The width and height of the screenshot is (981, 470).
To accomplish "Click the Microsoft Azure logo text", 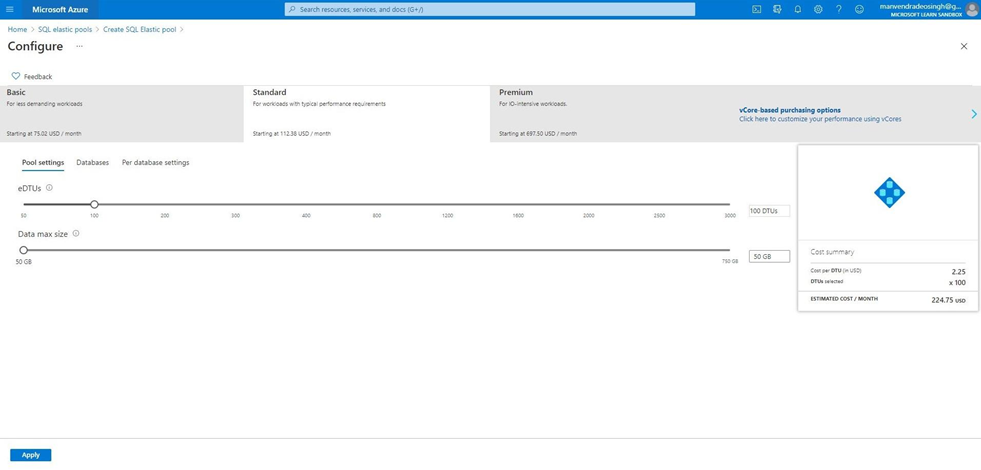I will pos(60,9).
